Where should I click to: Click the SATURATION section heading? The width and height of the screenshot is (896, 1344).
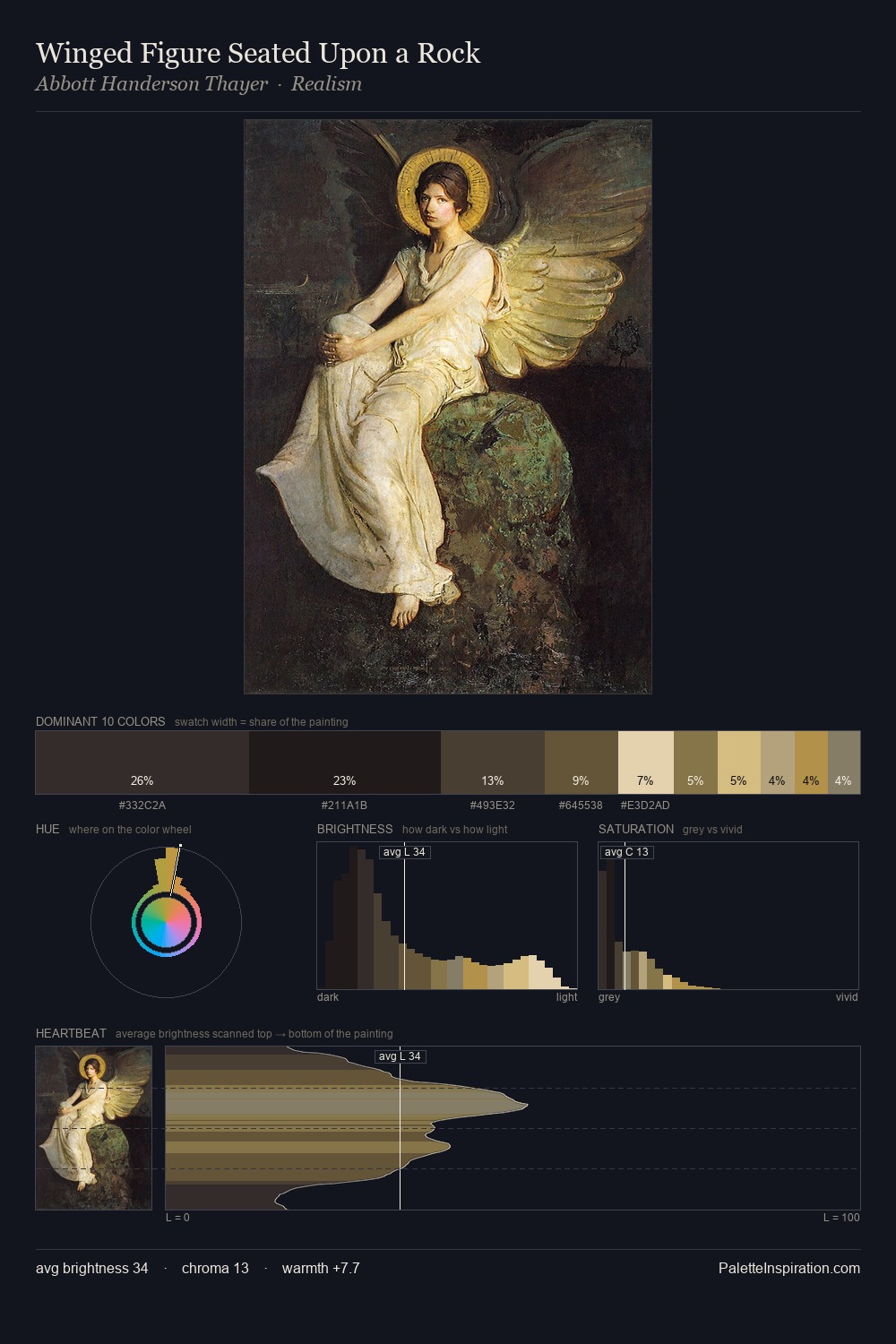[x=636, y=829]
